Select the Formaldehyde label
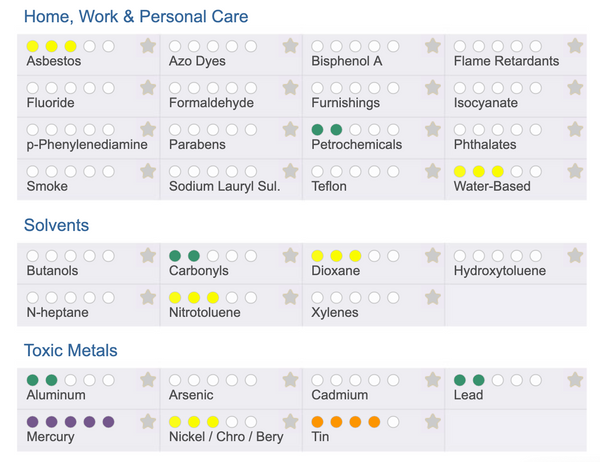Viewport: 600px width, 462px height. (211, 103)
